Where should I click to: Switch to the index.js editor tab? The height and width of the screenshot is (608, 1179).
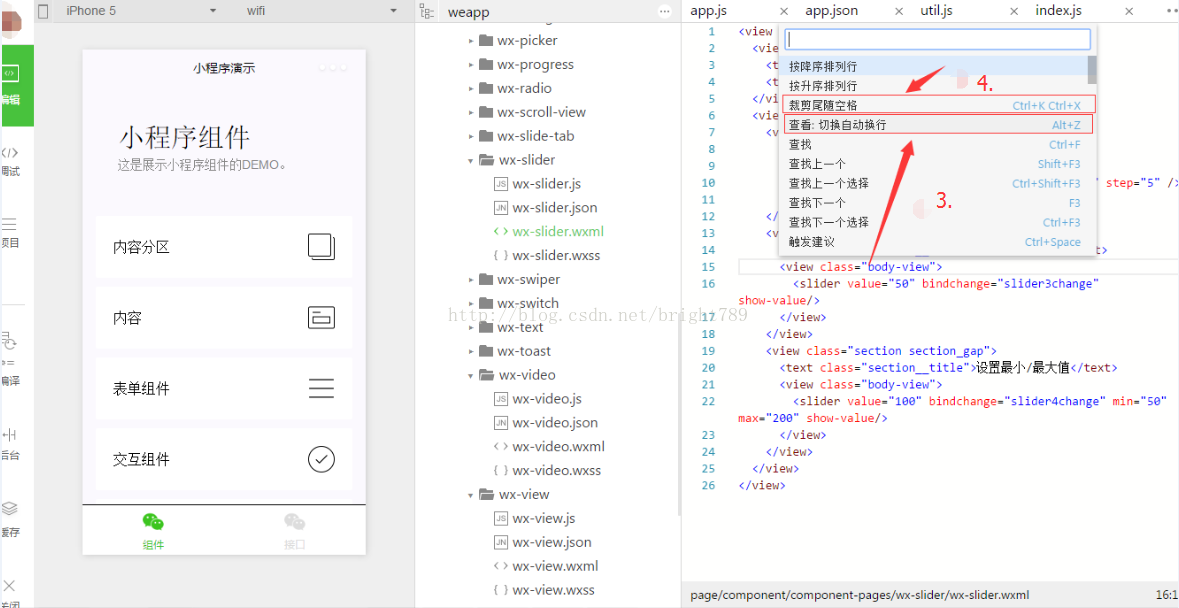pyautogui.click(x=1058, y=11)
